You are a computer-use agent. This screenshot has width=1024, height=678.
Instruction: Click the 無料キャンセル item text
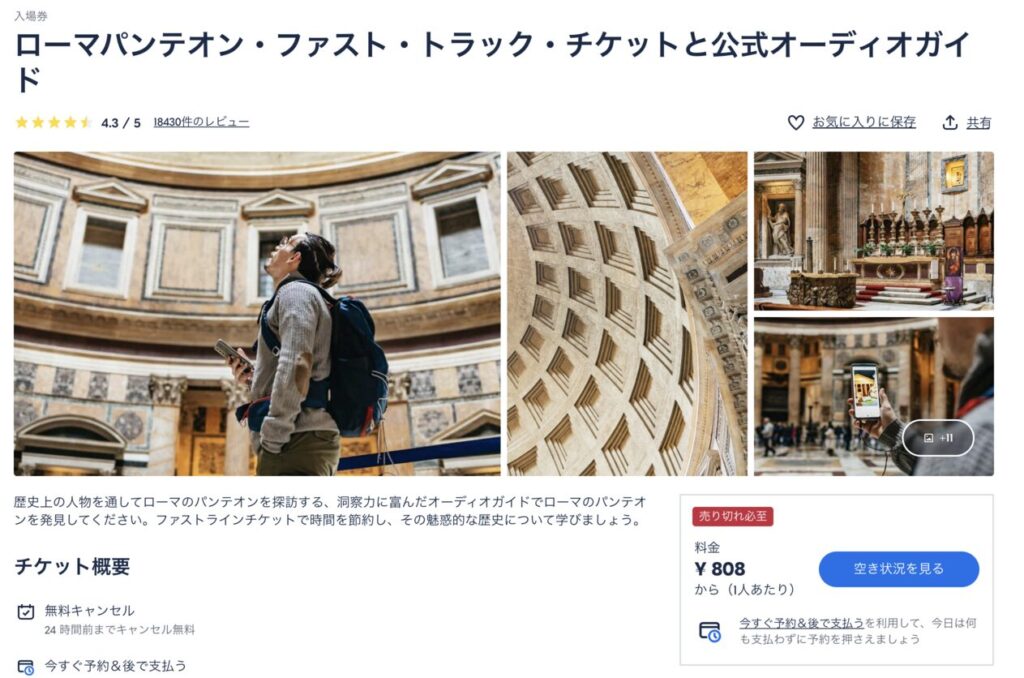pos(89,610)
